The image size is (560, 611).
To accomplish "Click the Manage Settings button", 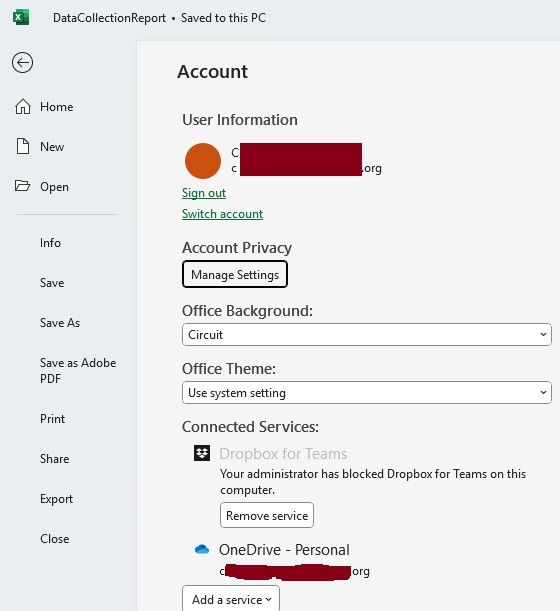I will pos(235,275).
